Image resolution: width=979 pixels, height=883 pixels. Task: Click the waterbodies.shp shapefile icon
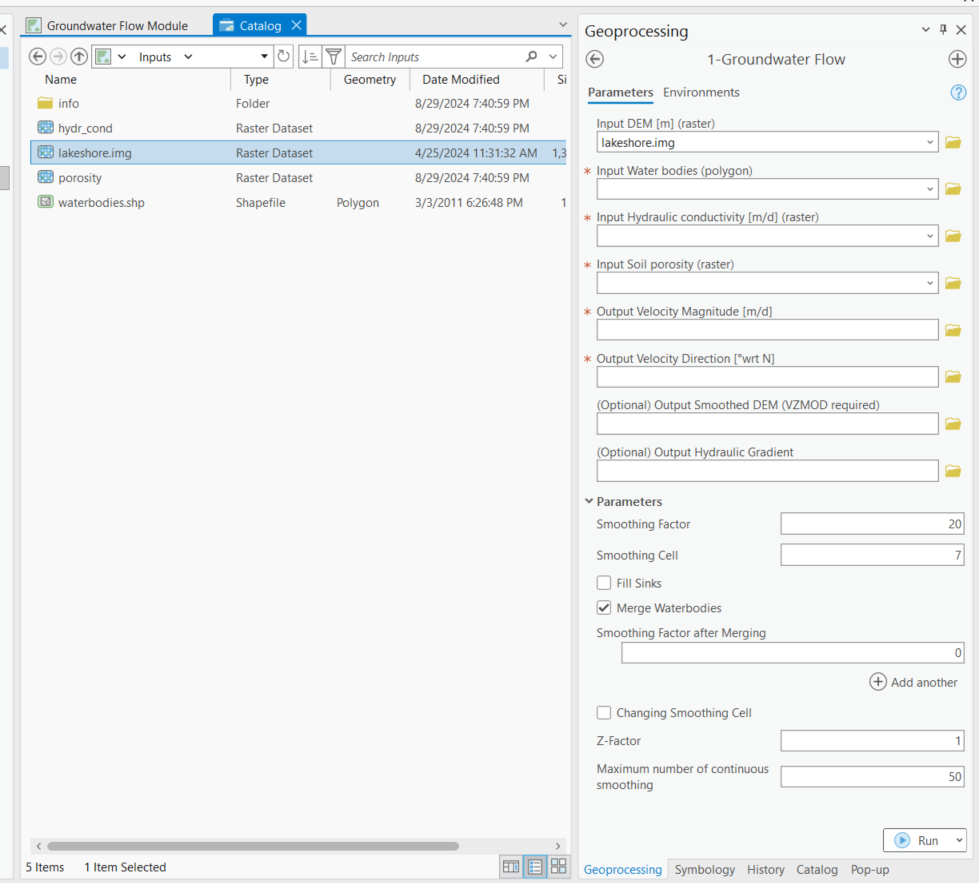[x=45, y=202]
